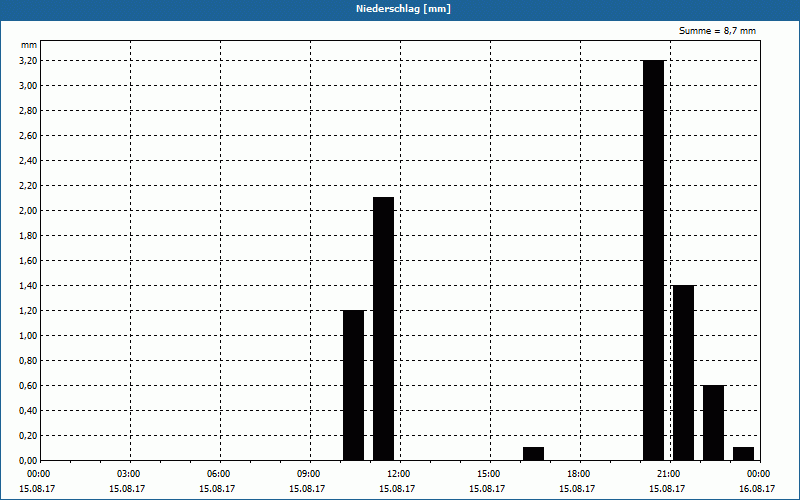Click the 06:00 time label
This screenshot has height=500, width=800.
pyautogui.click(x=218, y=474)
